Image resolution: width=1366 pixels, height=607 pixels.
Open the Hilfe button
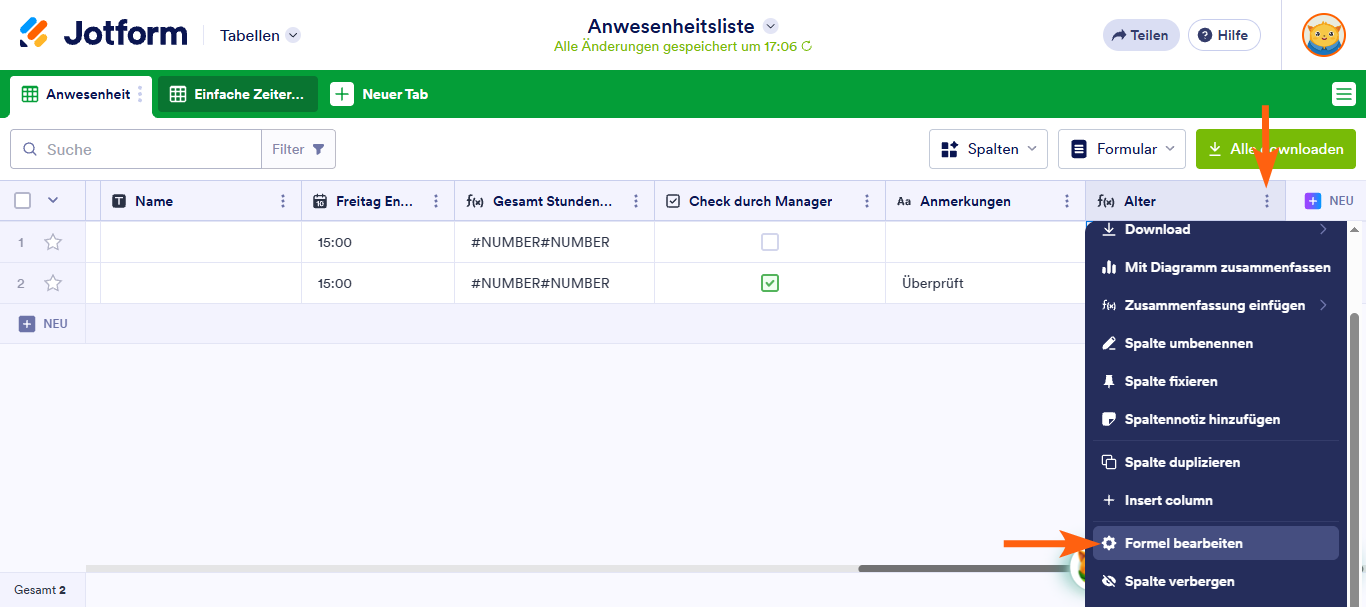tap(1224, 35)
